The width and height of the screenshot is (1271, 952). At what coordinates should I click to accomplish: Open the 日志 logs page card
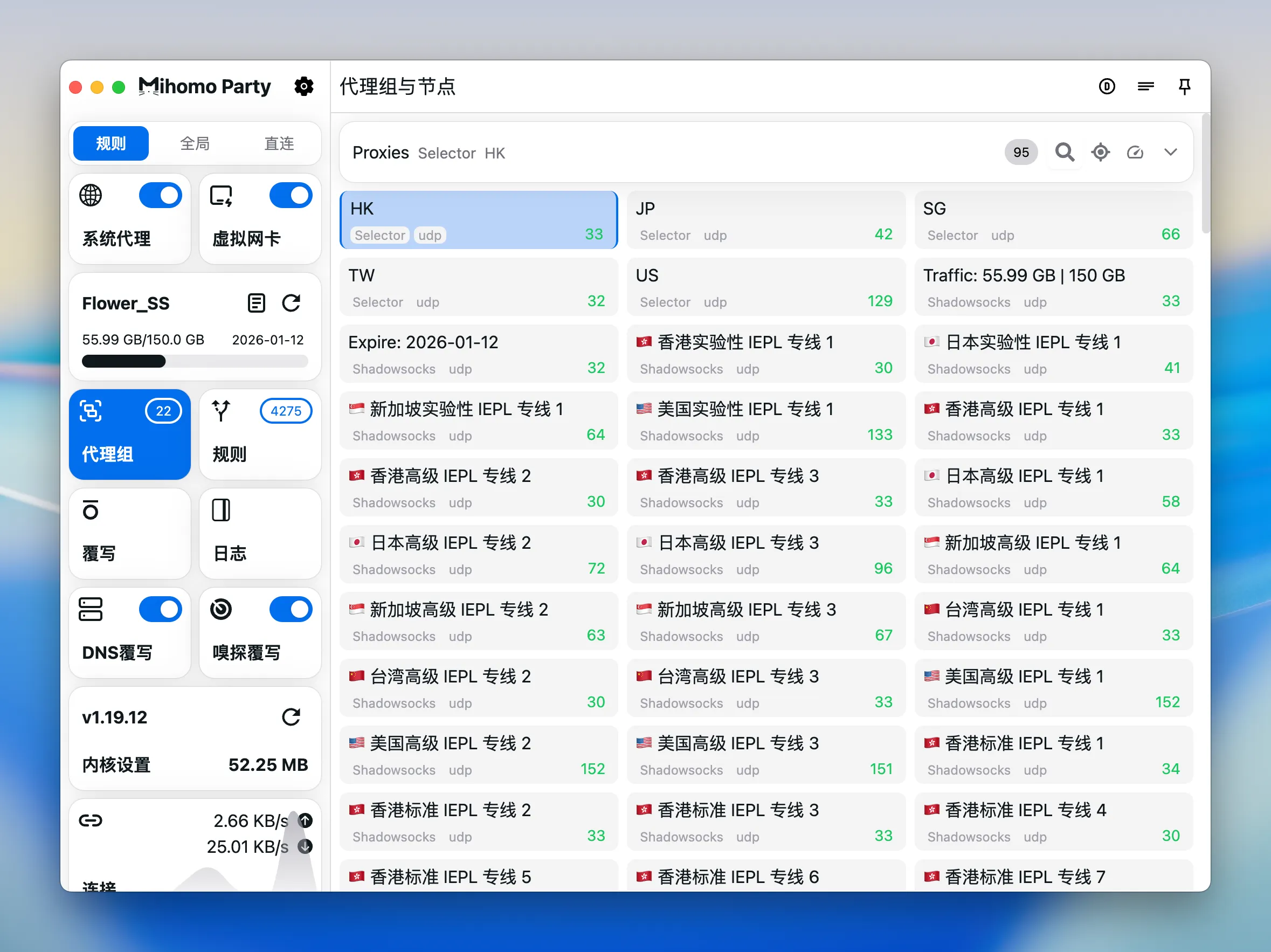pyautogui.click(x=260, y=533)
